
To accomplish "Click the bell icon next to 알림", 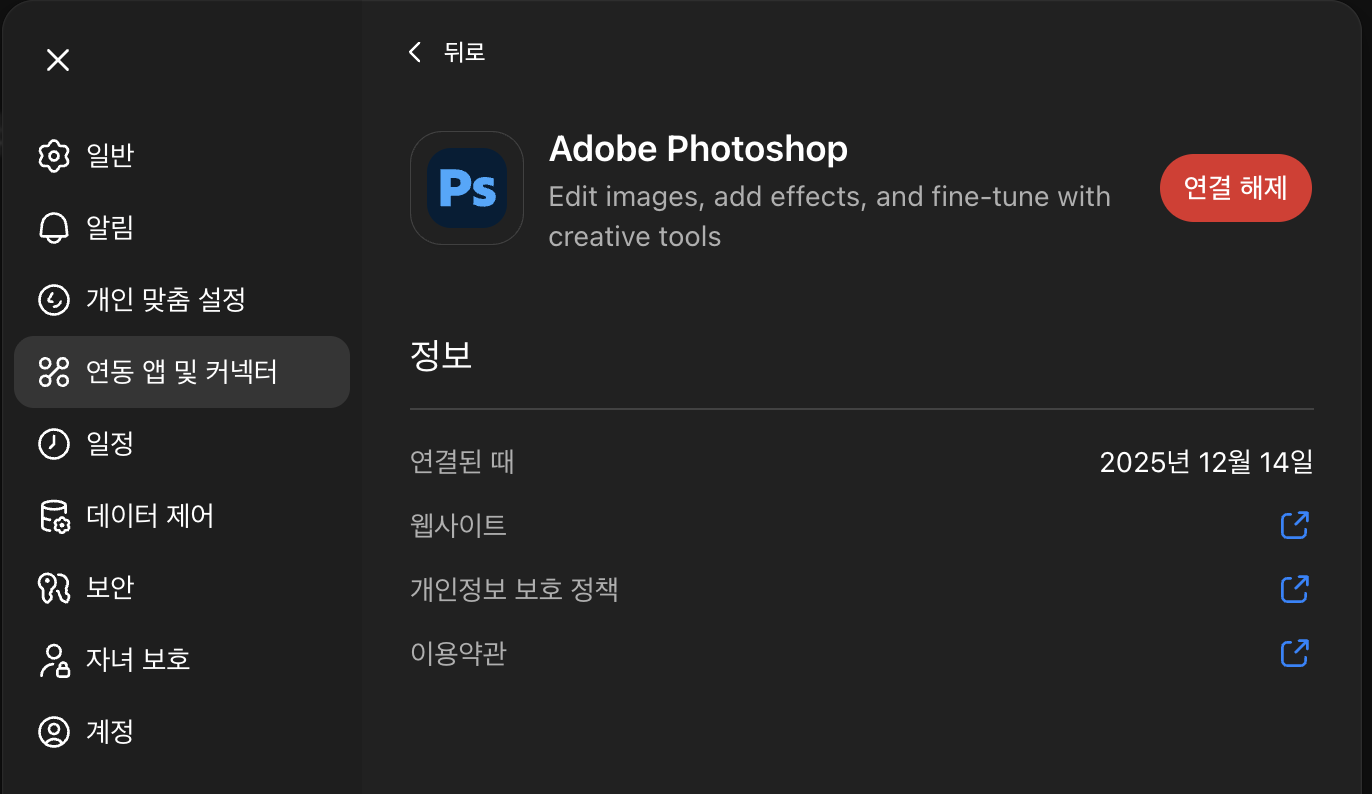I will tap(53, 228).
